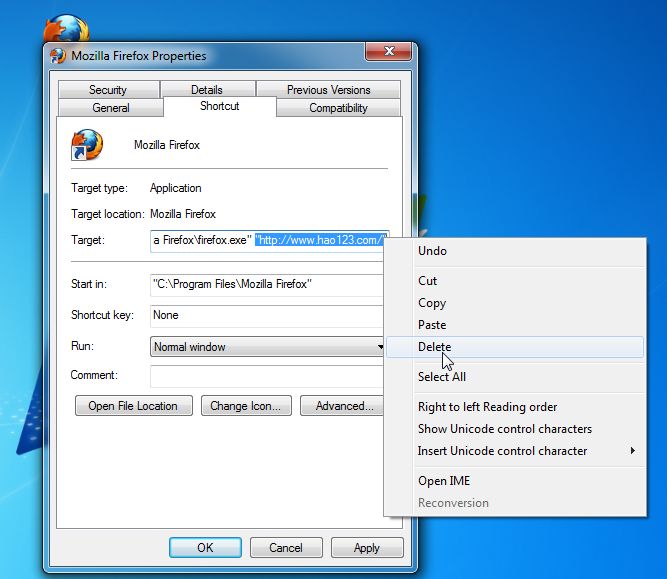This screenshot has height=579, width=667.
Task: Open the Compatibility tab
Action: tap(338, 108)
